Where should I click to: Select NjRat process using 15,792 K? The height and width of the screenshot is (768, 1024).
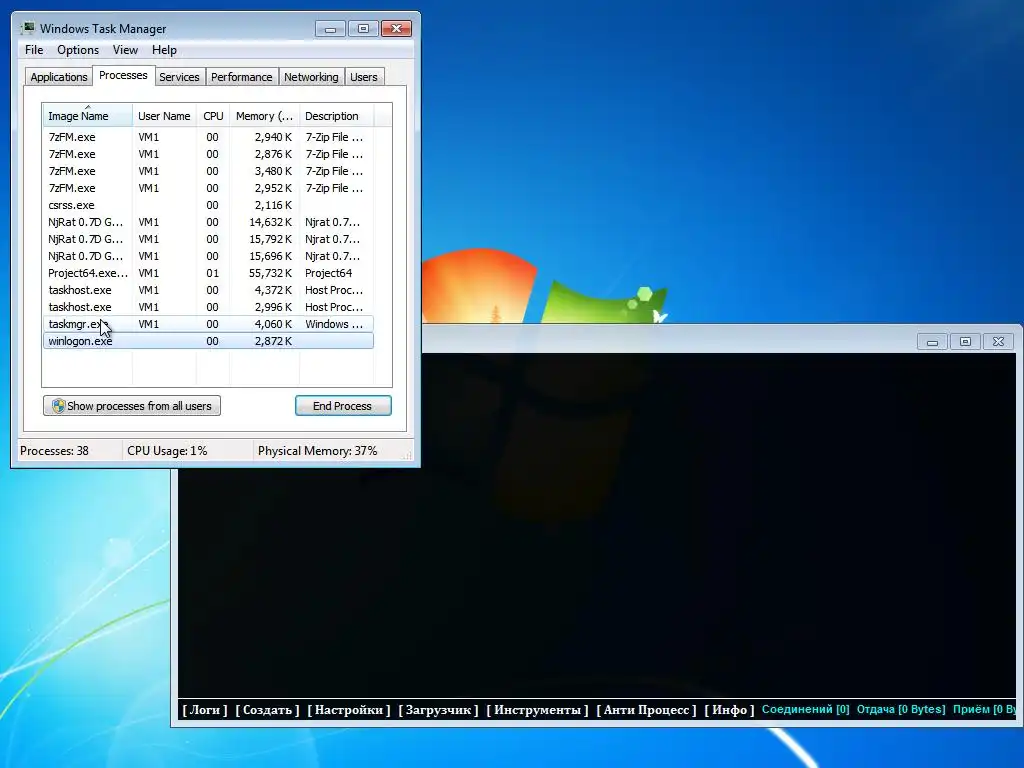pyautogui.click(x=208, y=239)
